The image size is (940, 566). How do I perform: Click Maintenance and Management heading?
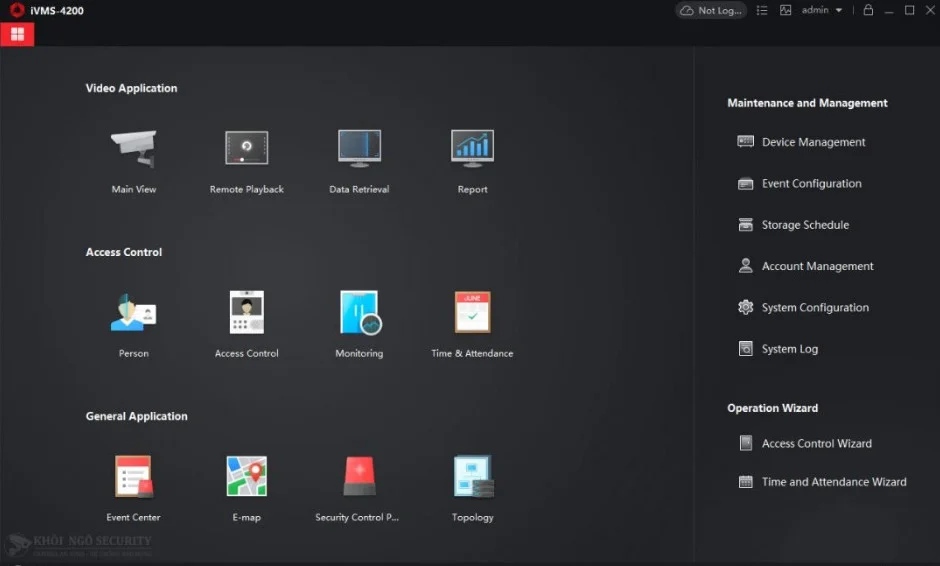[807, 103]
